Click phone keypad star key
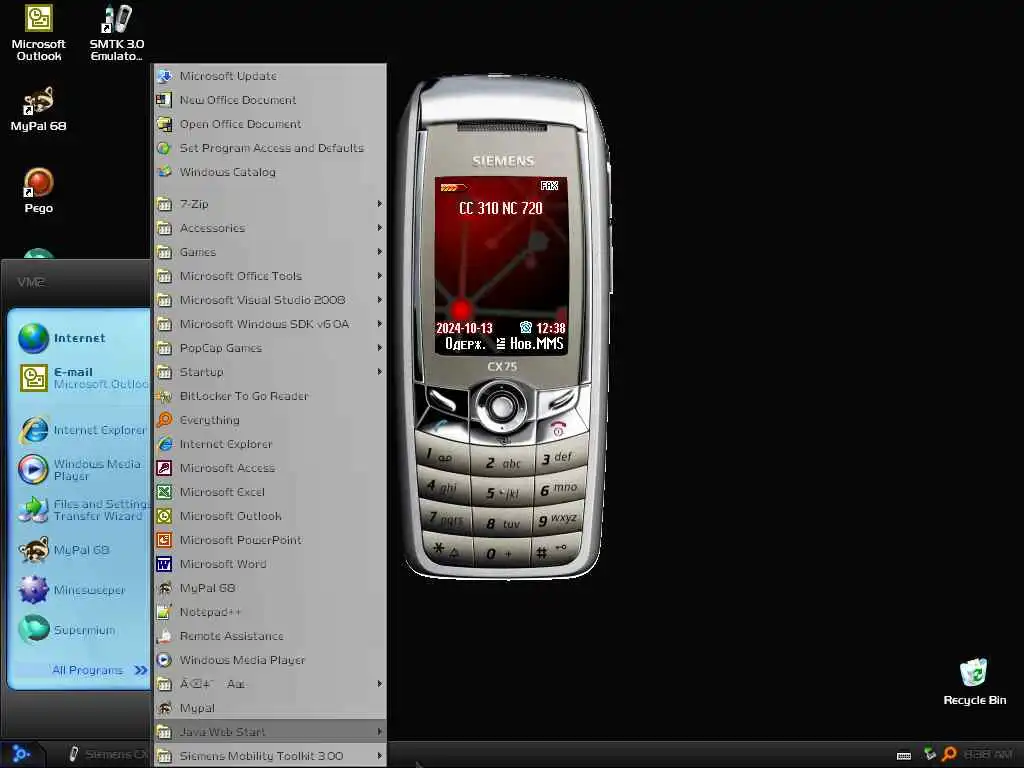The image size is (1024, 768). click(446, 550)
